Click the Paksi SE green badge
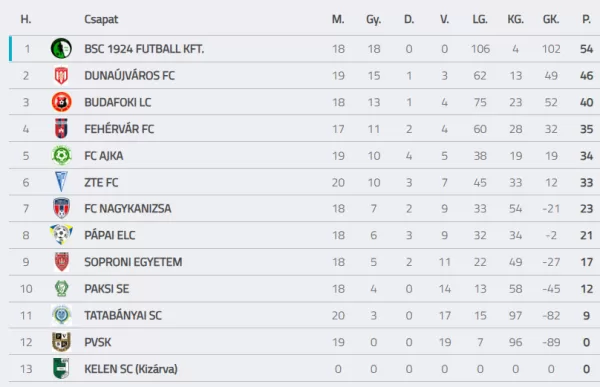The image size is (600, 387). [61, 289]
